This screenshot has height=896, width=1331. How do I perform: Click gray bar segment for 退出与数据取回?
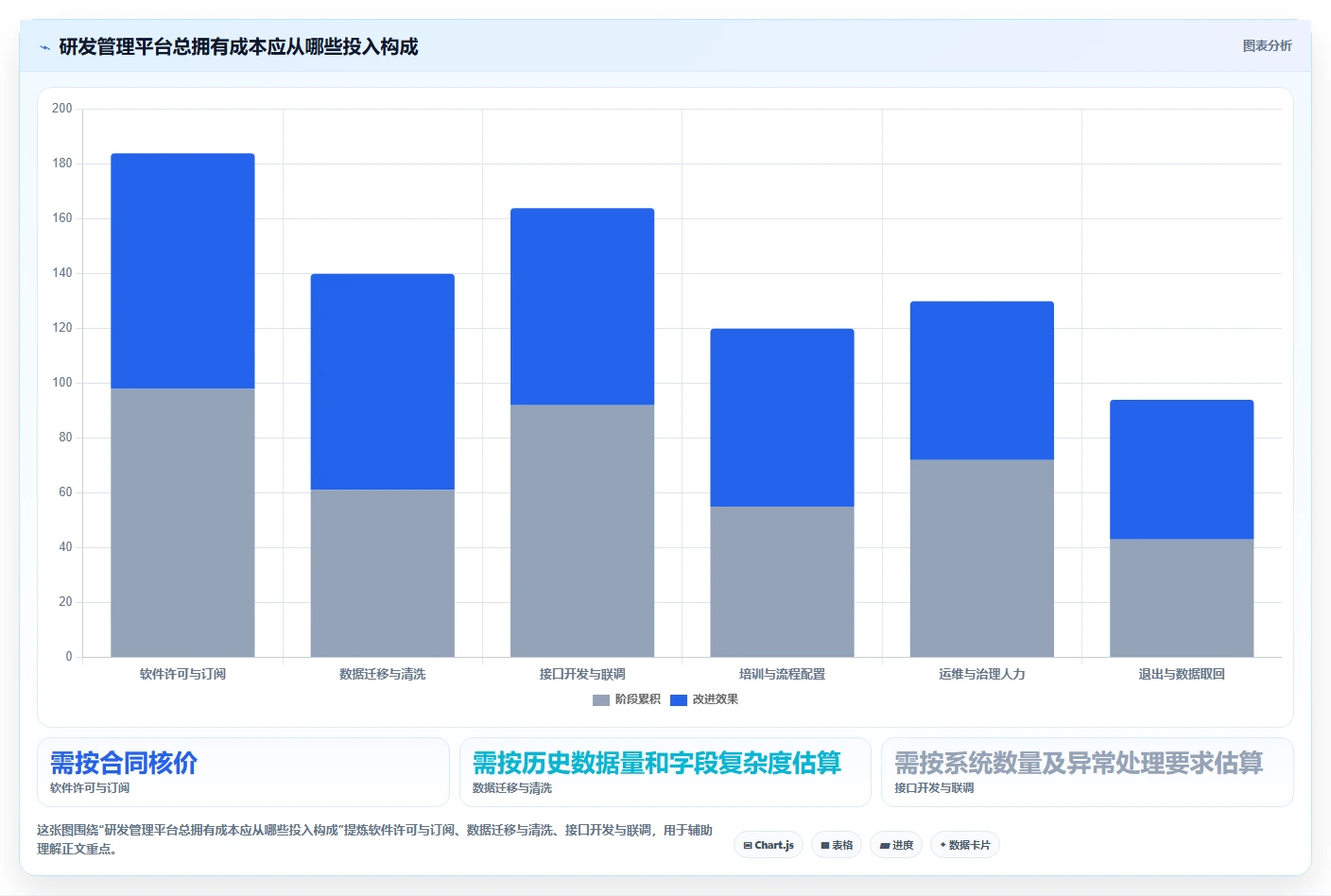tap(1182, 598)
